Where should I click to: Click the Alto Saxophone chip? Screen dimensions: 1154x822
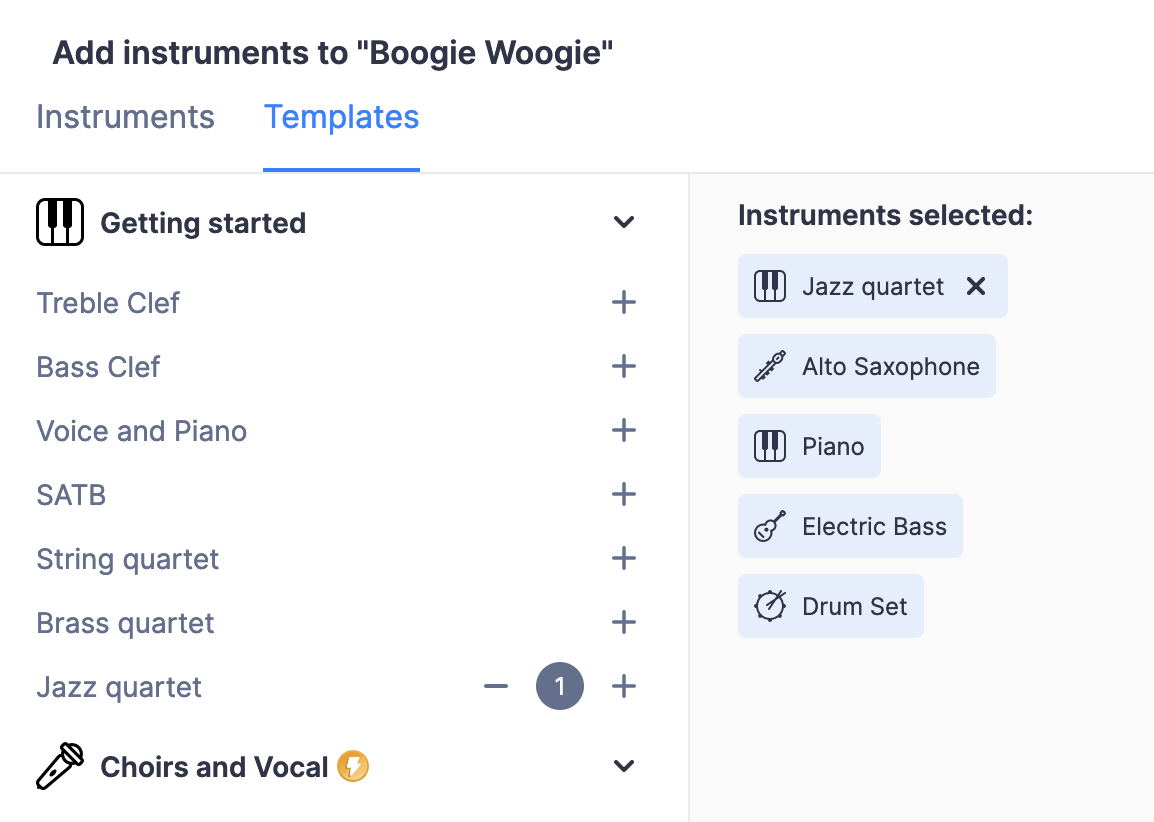[867, 366]
